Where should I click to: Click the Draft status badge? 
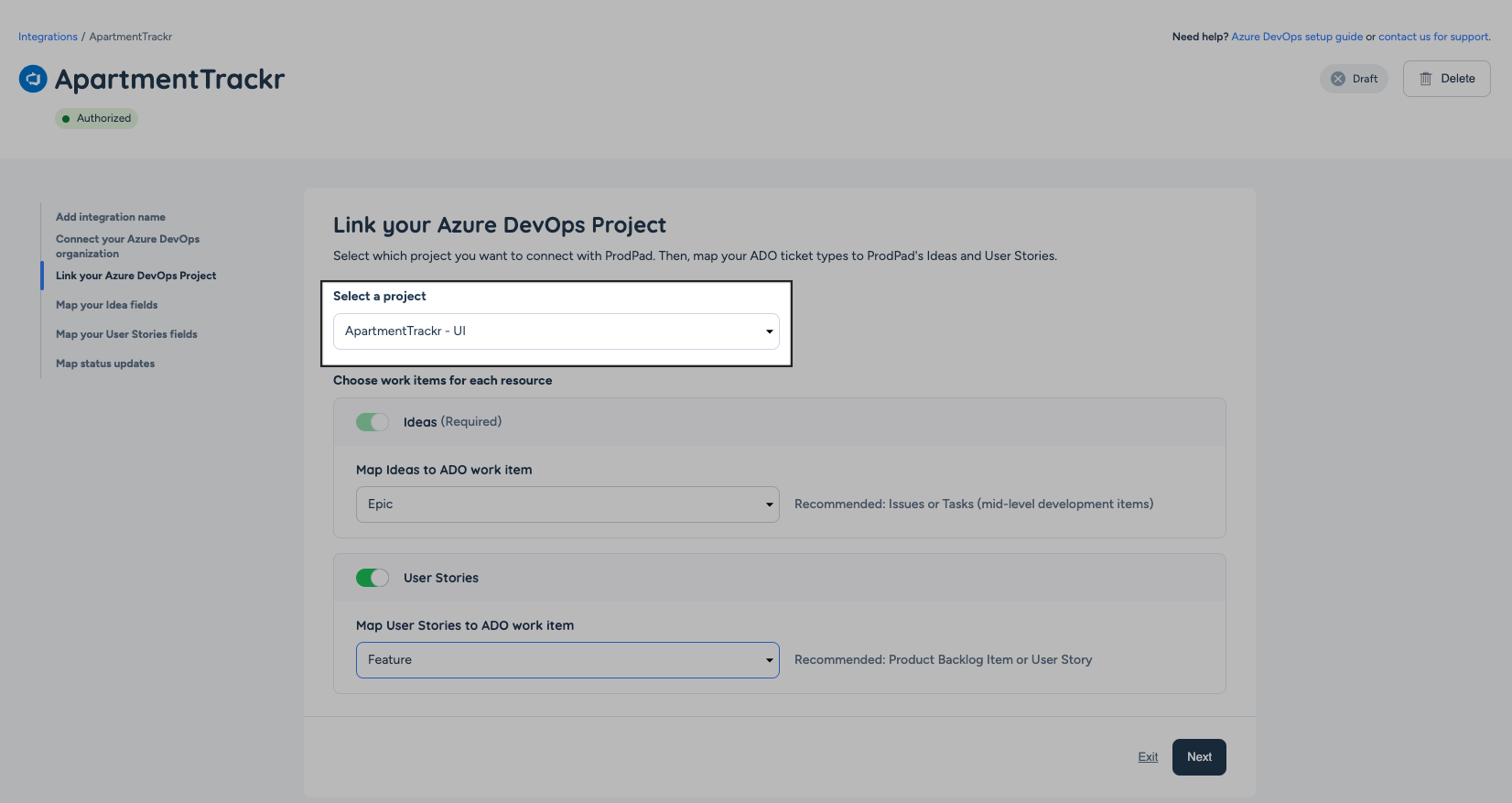1355,79
